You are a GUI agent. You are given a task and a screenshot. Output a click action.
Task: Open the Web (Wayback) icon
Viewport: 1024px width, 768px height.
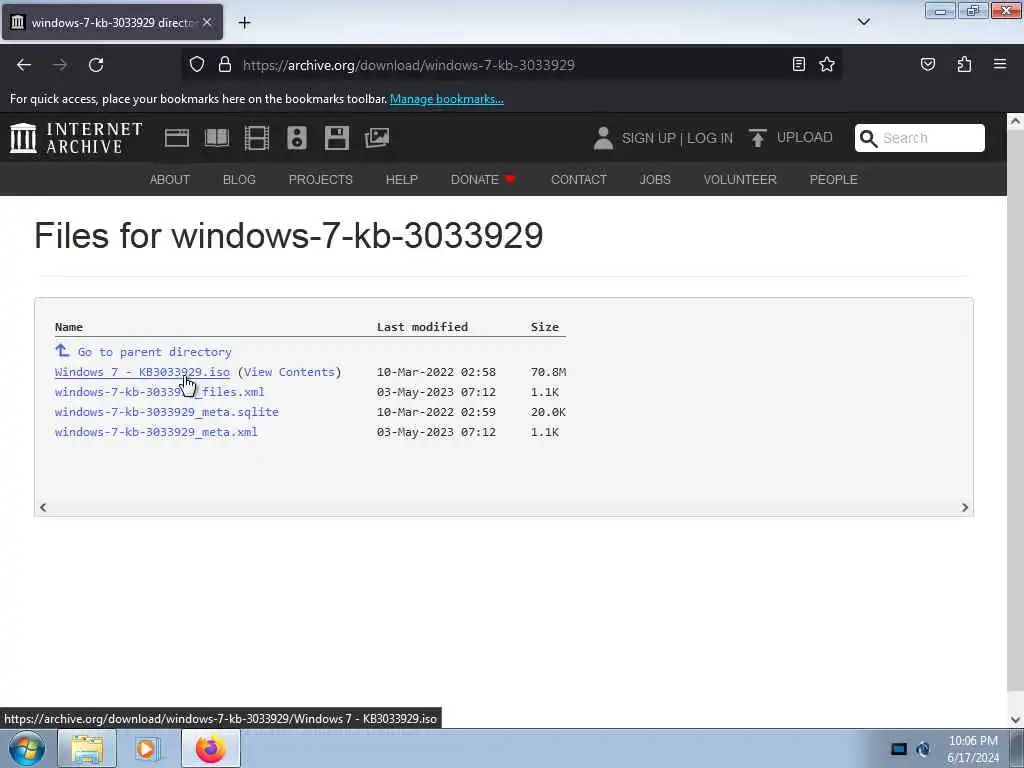coord(176,138)
